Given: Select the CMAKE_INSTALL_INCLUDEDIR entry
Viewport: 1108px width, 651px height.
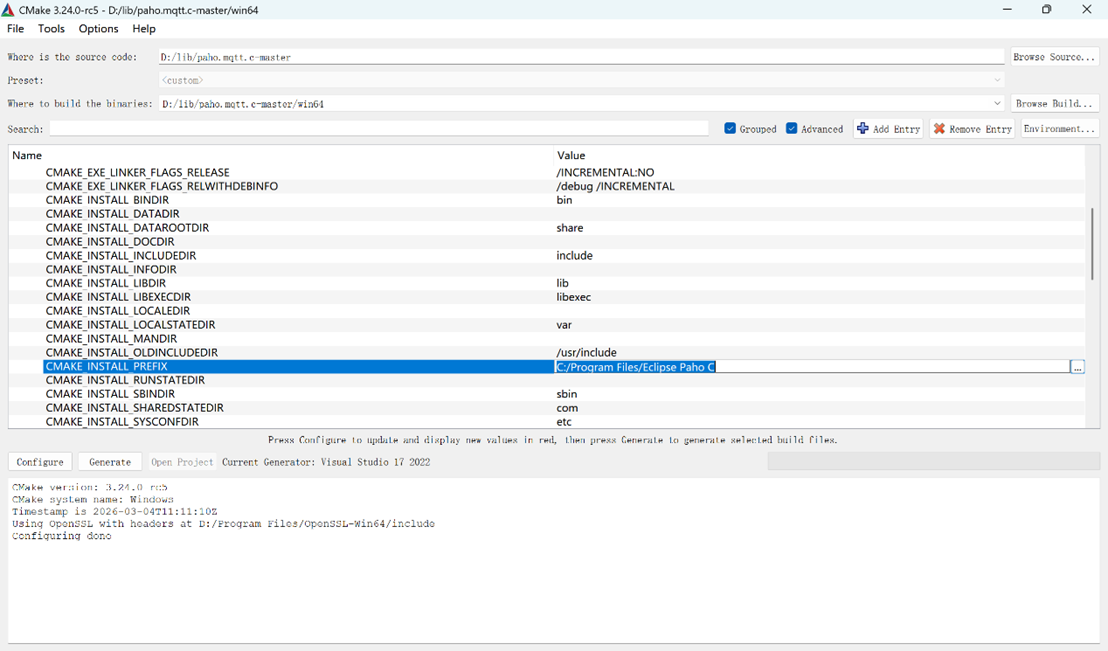Looking at the screenshot, I should tap(121, 256).
